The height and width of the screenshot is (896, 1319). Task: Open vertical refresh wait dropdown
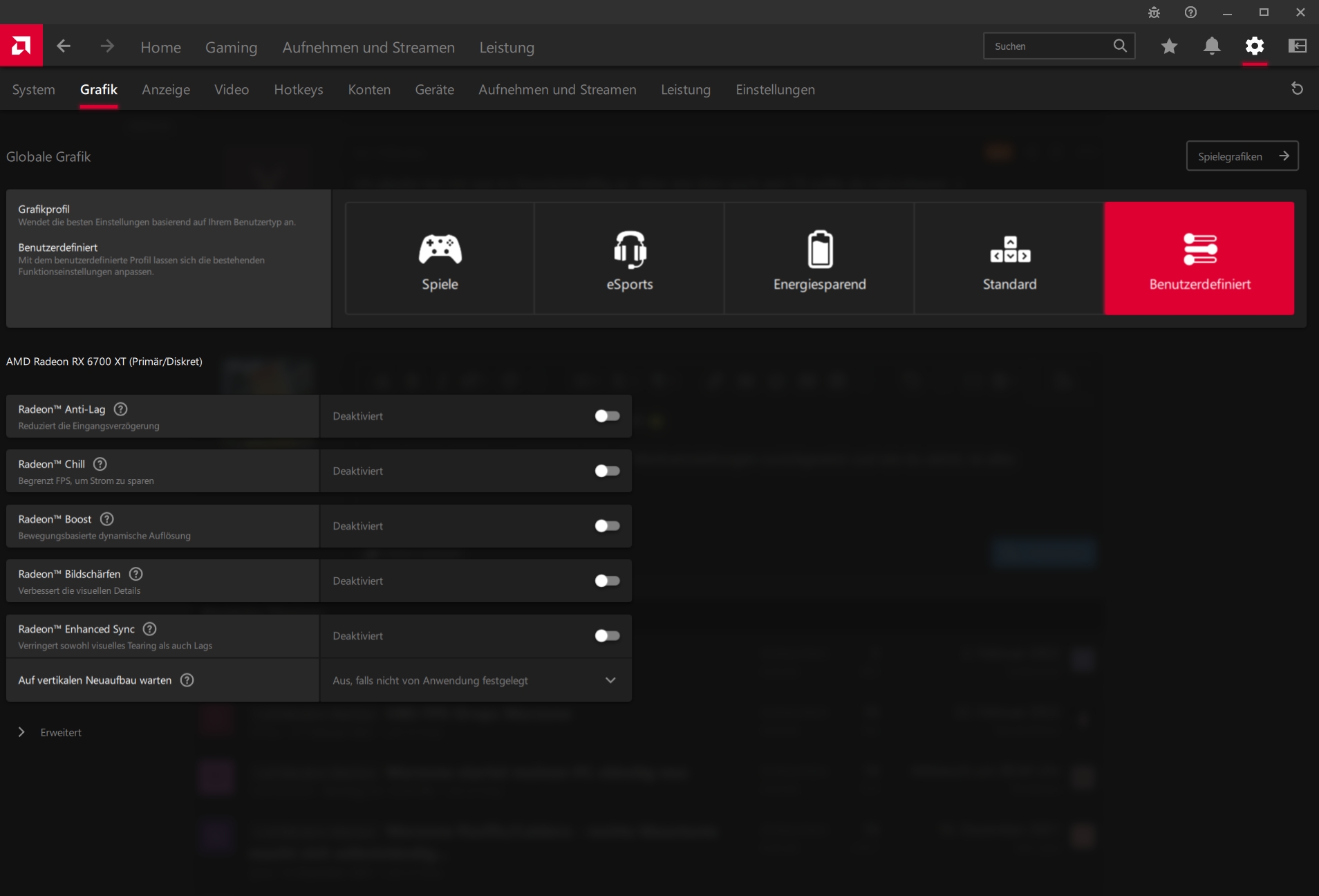(x=476, y=680)
